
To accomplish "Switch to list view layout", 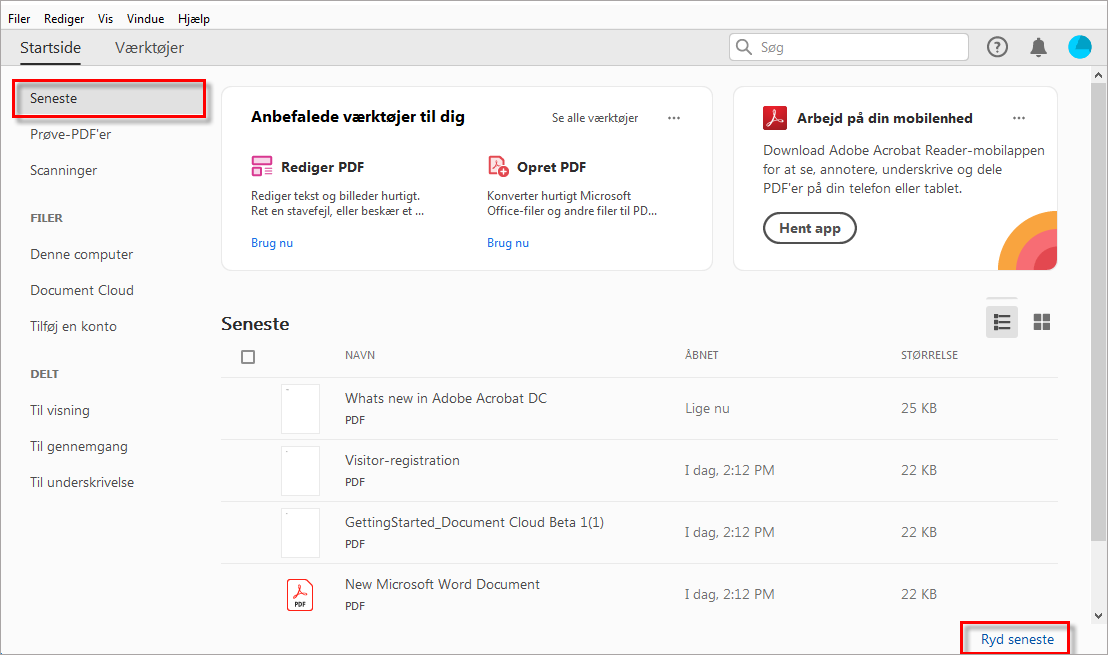I will click(x=1002, y=322).
